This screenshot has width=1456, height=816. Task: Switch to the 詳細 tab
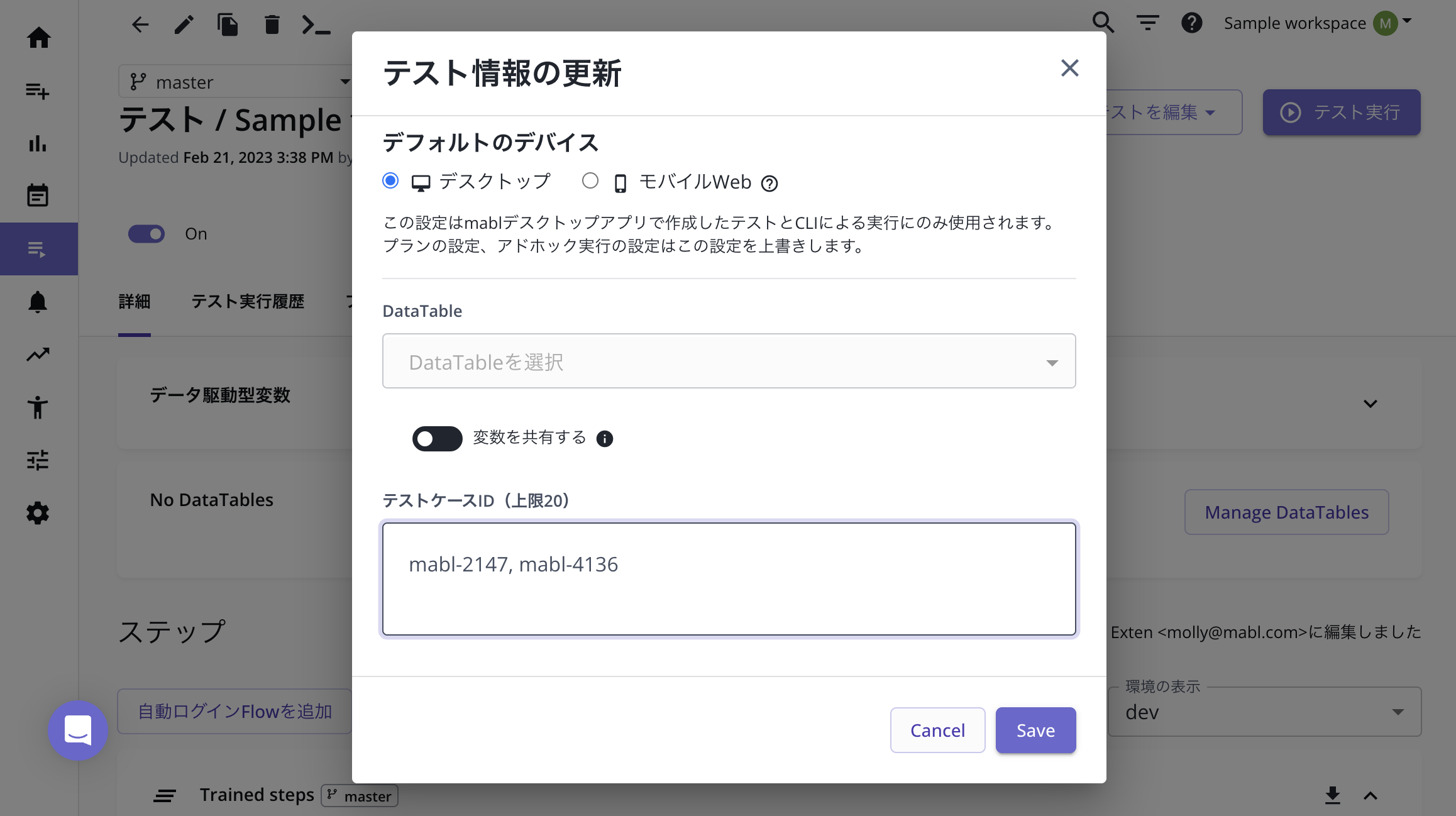pos(135,302)
